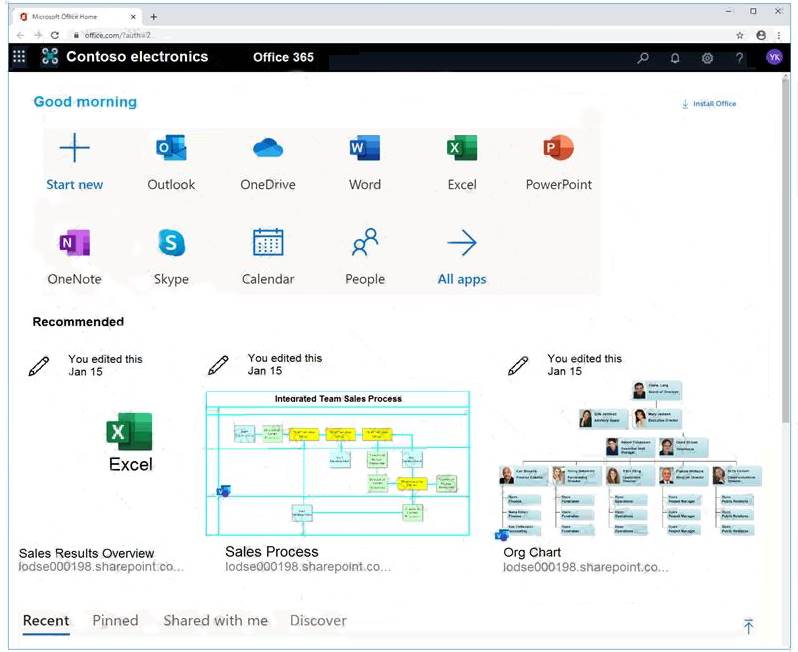Open the People app icon

click(365, 242)
